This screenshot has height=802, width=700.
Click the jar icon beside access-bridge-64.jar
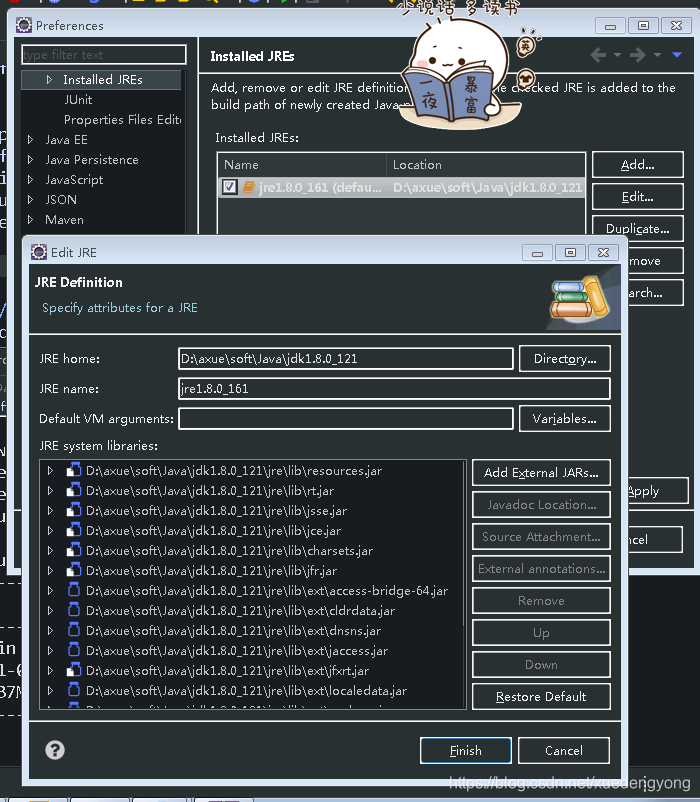pyautogui.click(x=74, y=590)
